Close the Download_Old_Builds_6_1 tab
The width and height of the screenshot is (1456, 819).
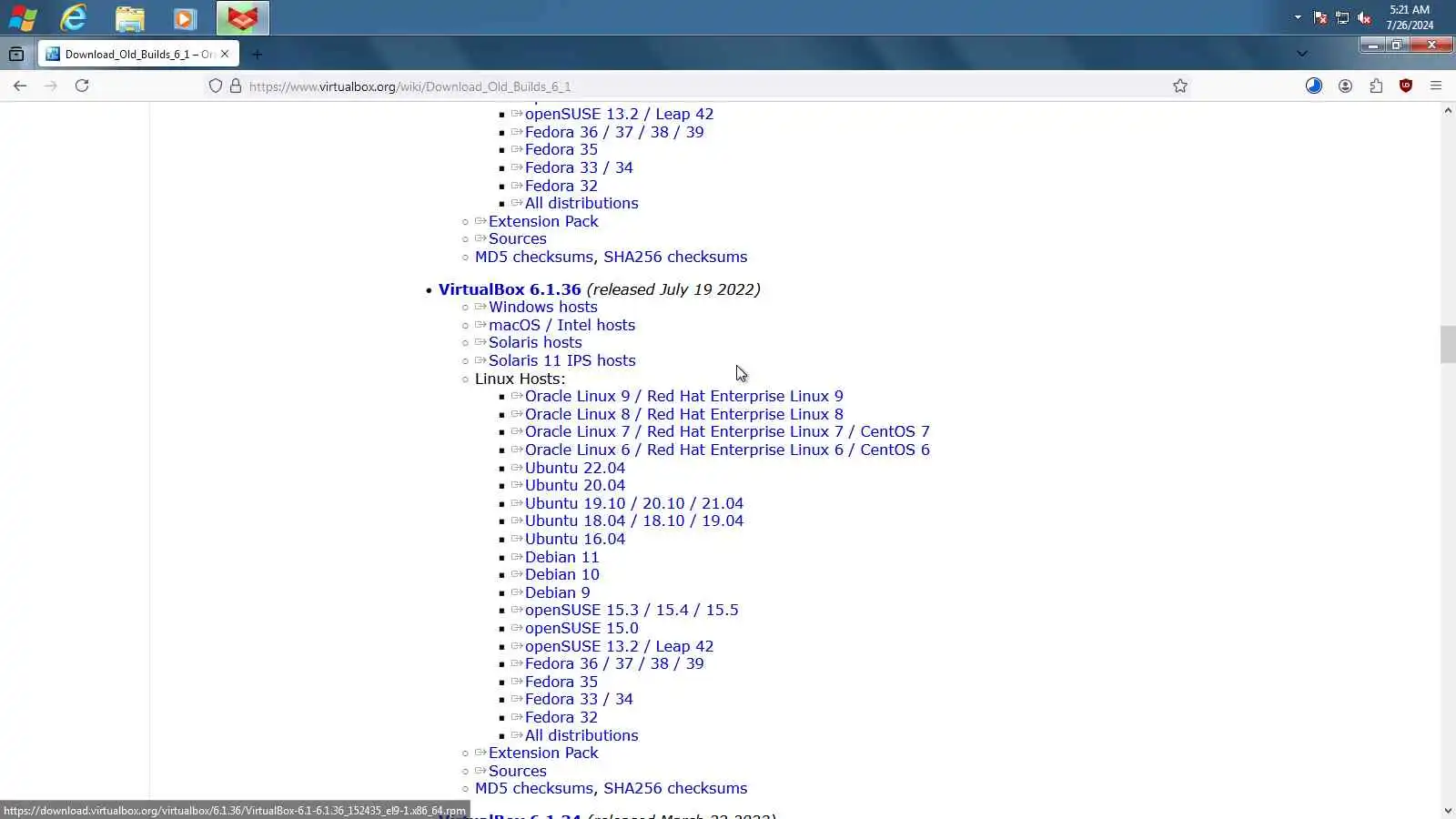(x=225, y=54)
